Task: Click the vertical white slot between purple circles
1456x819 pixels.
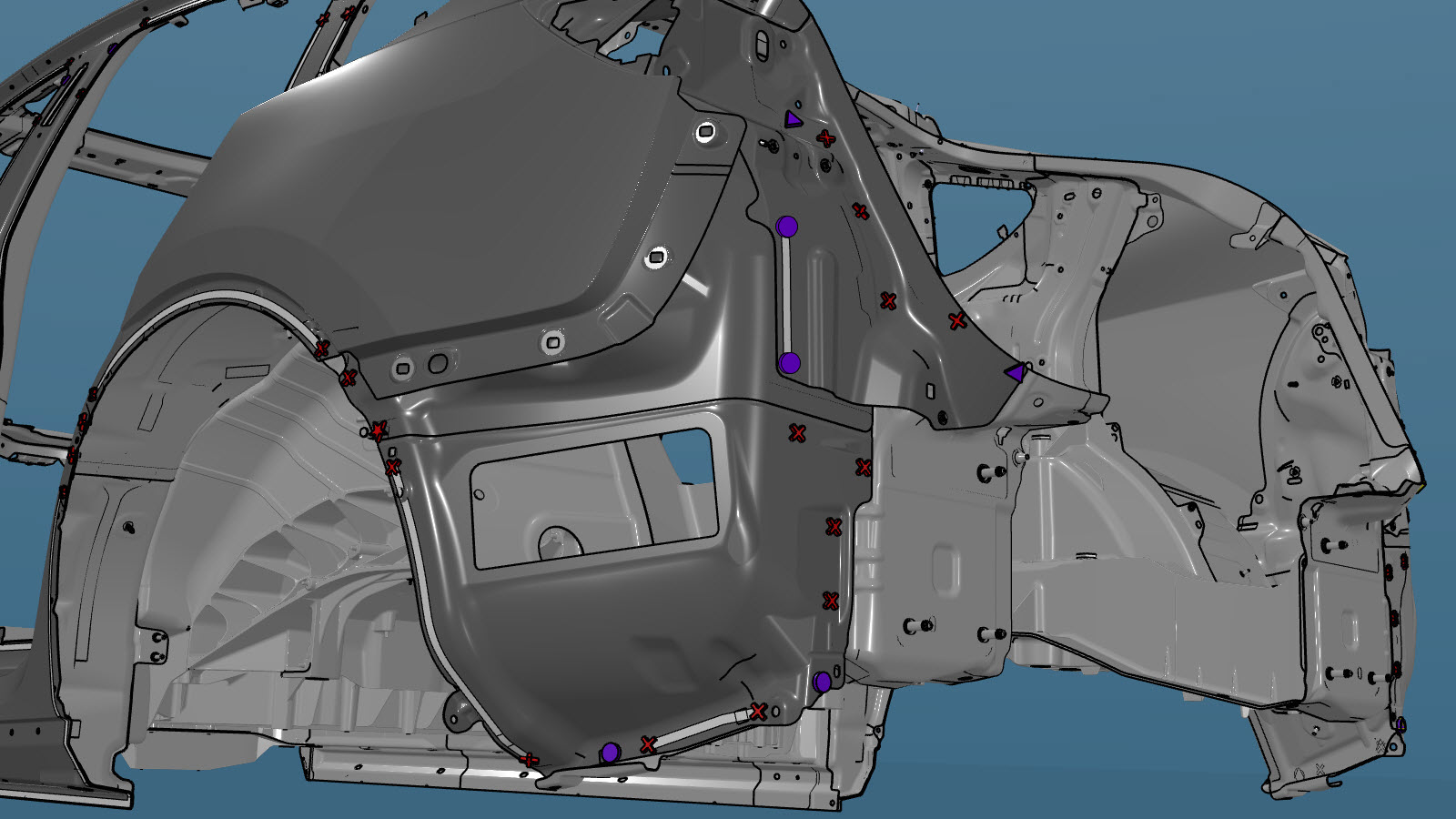Action: 788,295
